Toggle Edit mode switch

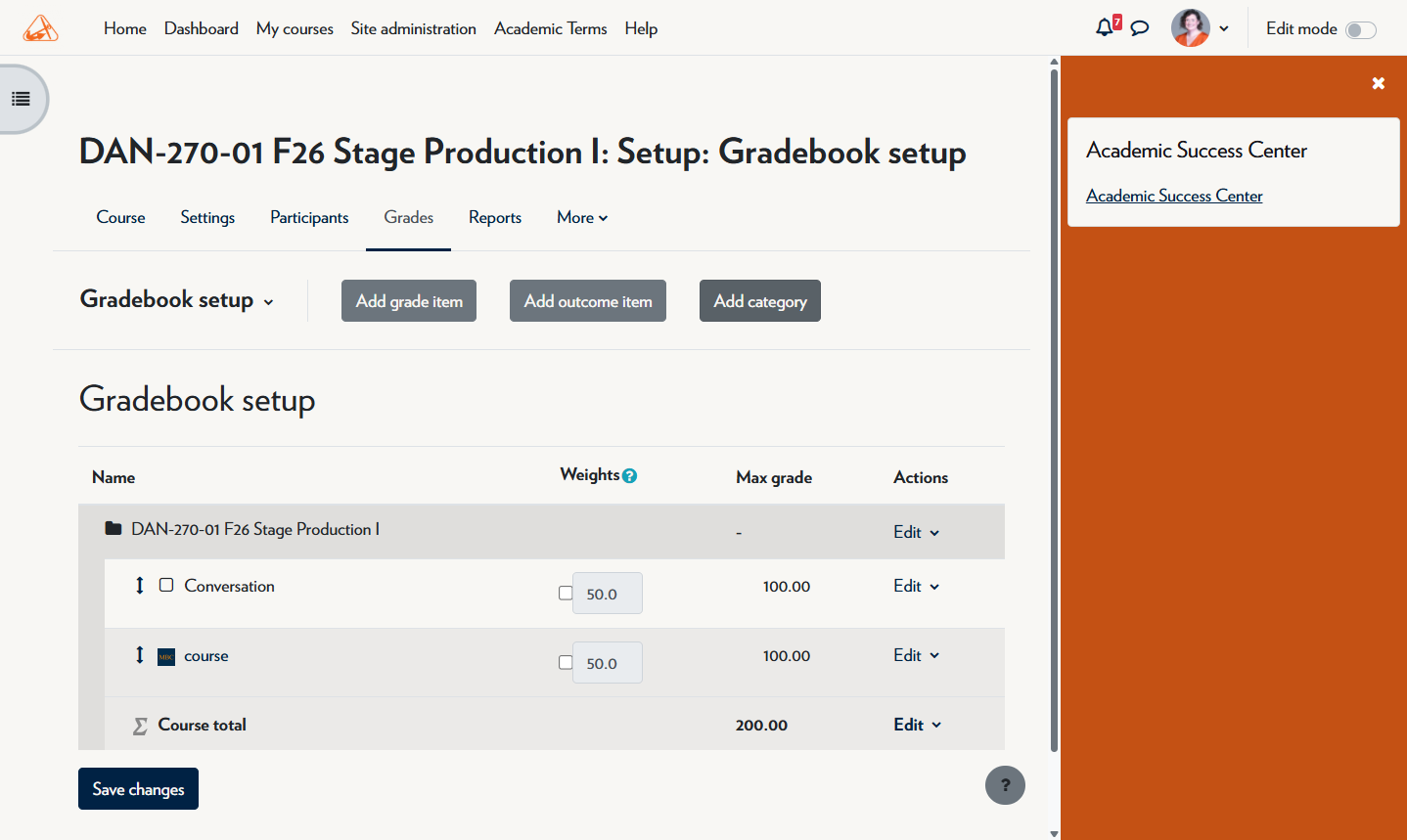click(1361, 29)
